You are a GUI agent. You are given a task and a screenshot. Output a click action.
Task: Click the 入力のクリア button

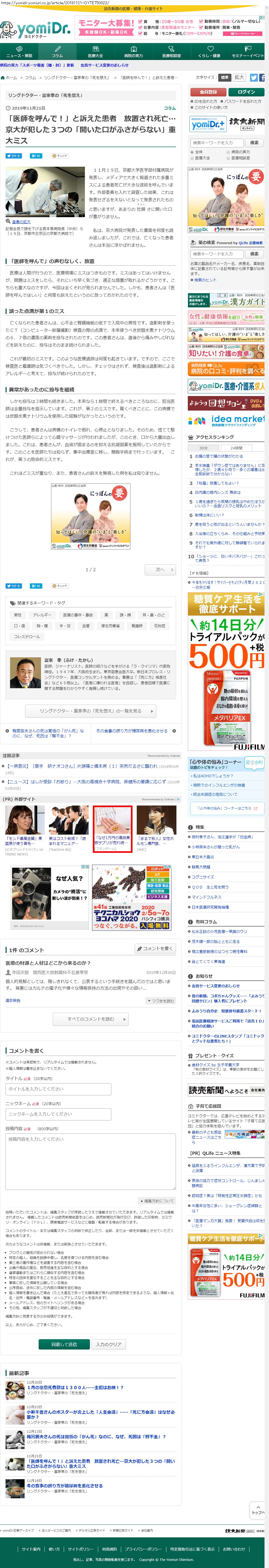108,1344
